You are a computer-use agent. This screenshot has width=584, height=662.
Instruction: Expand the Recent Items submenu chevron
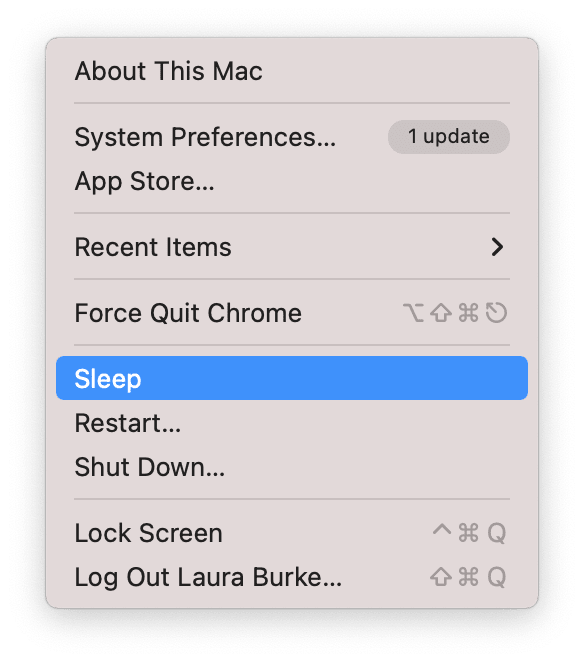pyautogui.click(x=497, y=247)
